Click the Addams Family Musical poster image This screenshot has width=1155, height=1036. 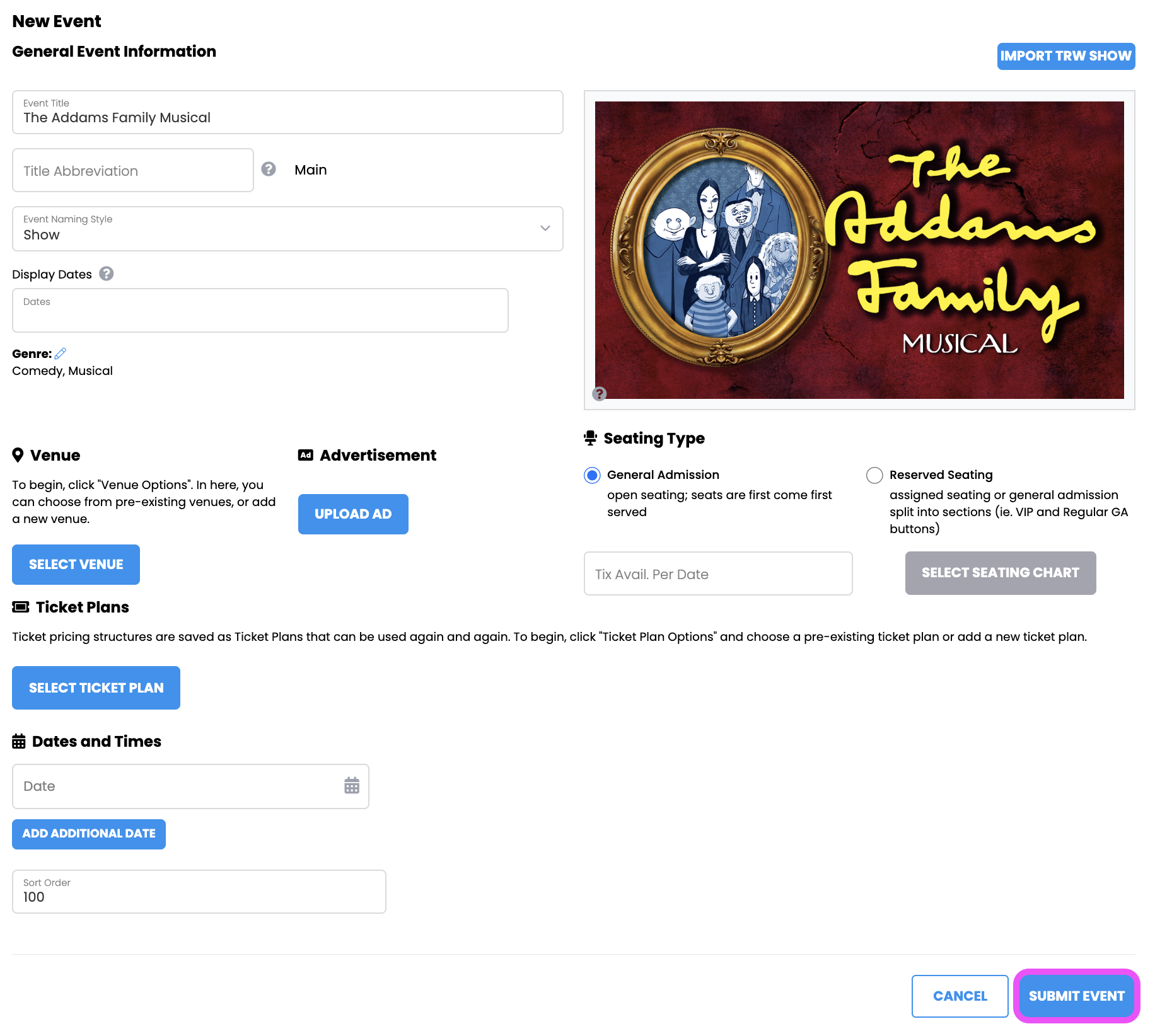click(x=859, y=250)
